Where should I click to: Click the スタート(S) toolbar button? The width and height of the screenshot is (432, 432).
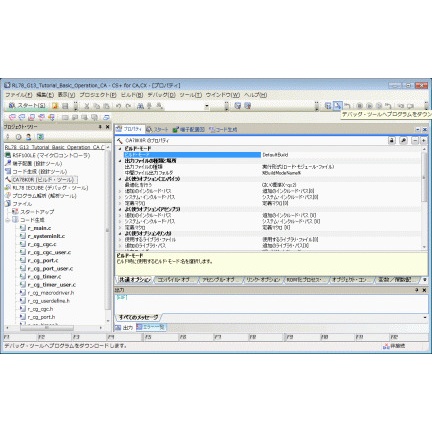click(x=27, y=106)
